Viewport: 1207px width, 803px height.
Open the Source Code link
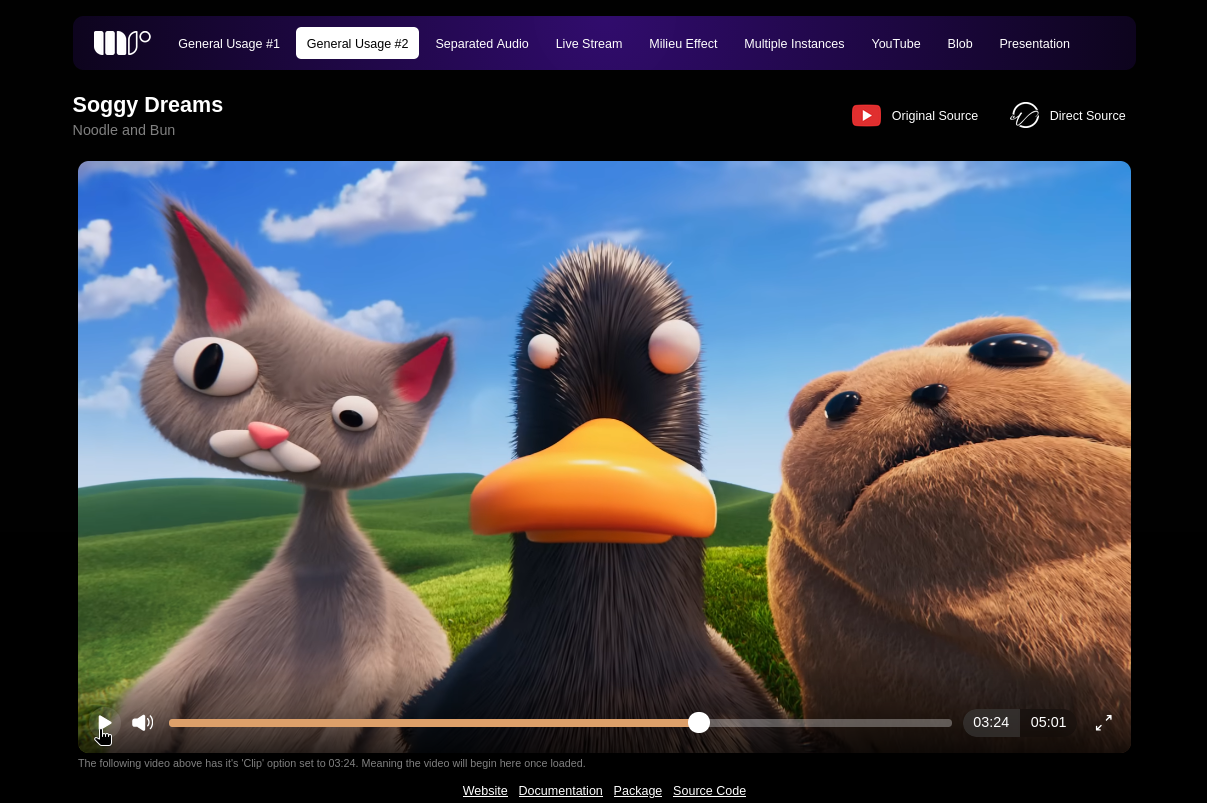pos(709,791)
